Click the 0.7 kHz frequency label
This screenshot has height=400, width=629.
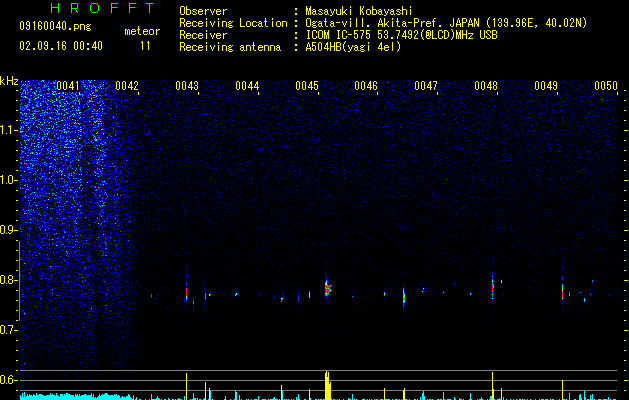pos(9,330)
